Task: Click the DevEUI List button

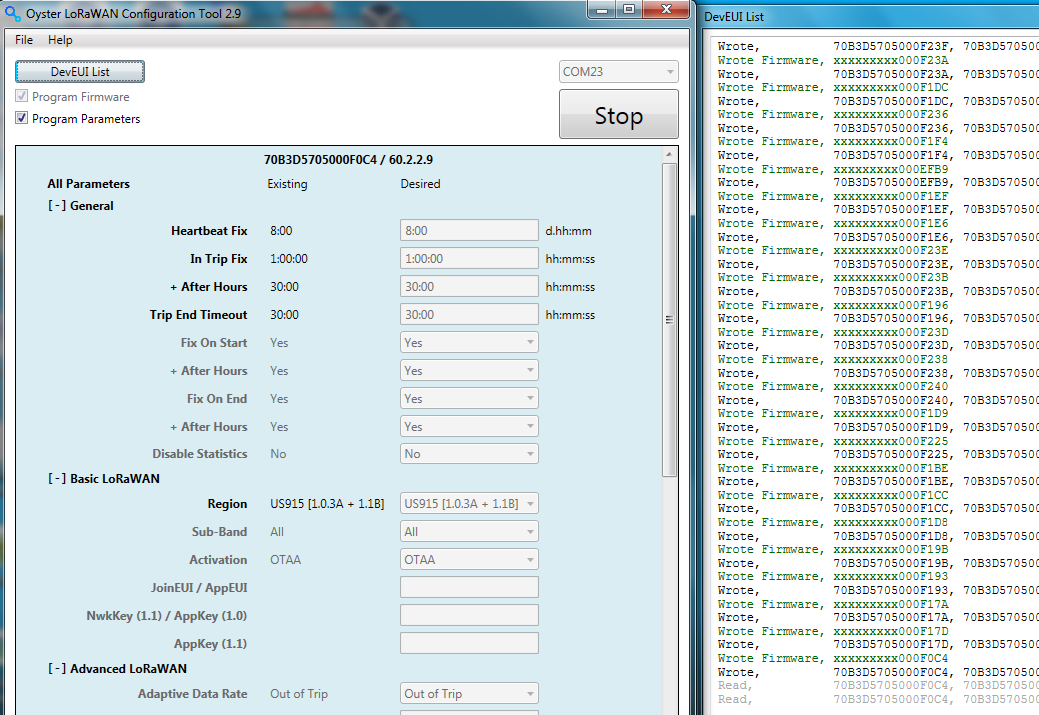Action: 80,72
